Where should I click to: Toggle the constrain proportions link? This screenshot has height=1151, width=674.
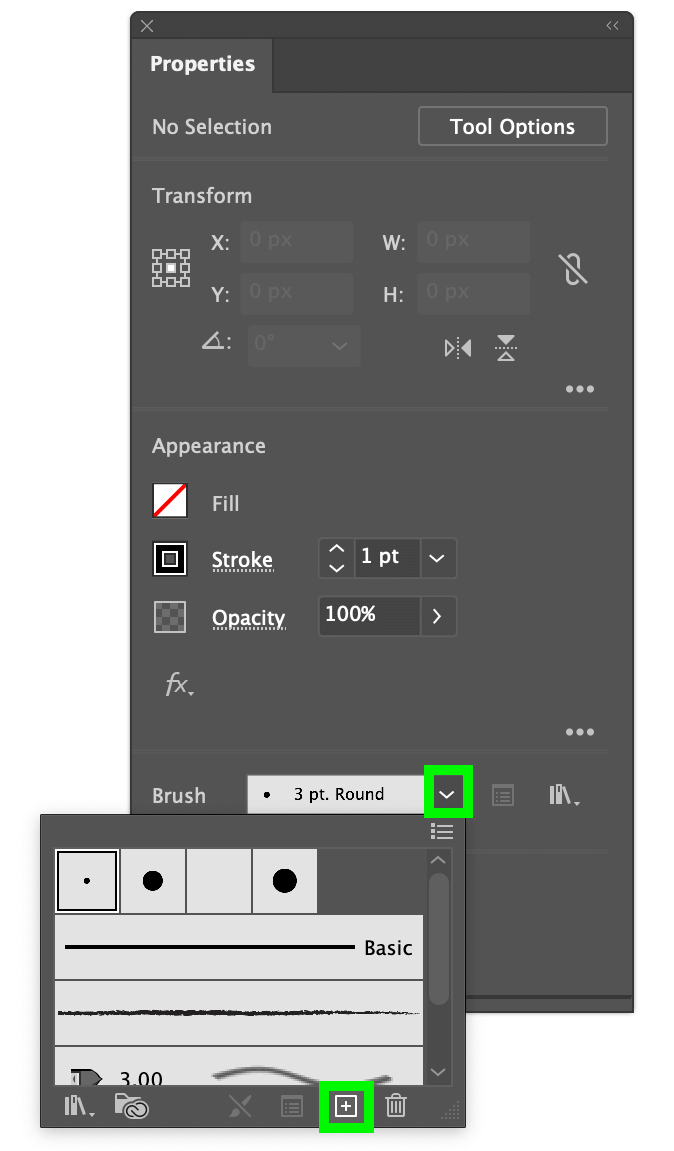(573, 269)
